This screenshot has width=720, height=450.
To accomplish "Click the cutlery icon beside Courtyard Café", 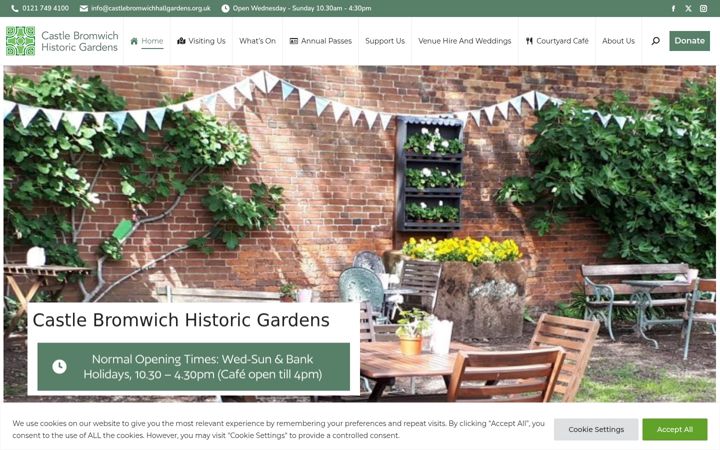I will click(x=529, y=41).
